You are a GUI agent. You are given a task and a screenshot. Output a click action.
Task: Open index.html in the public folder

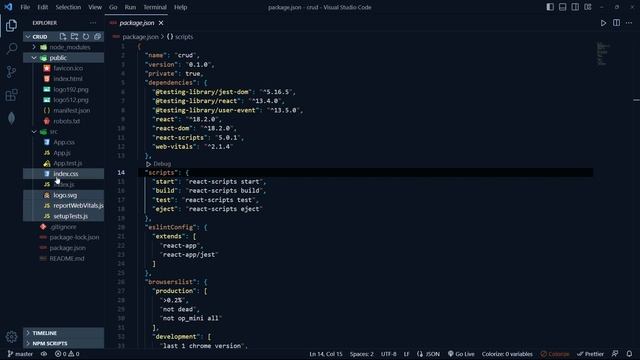click(68, 79)
